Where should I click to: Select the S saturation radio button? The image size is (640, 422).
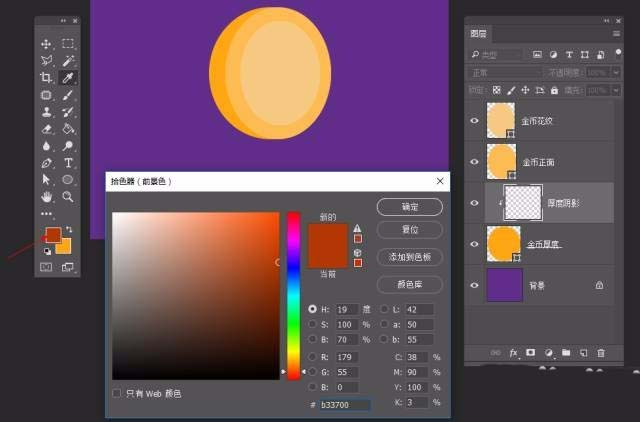313,324
